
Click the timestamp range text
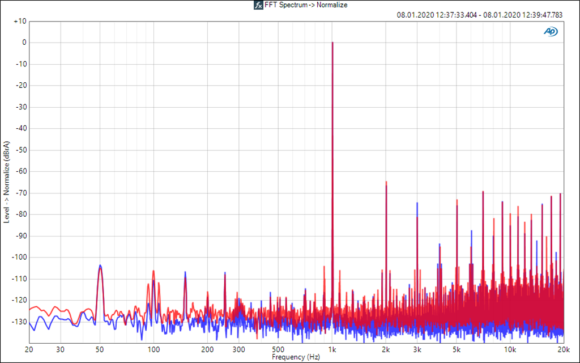point(479,15)
